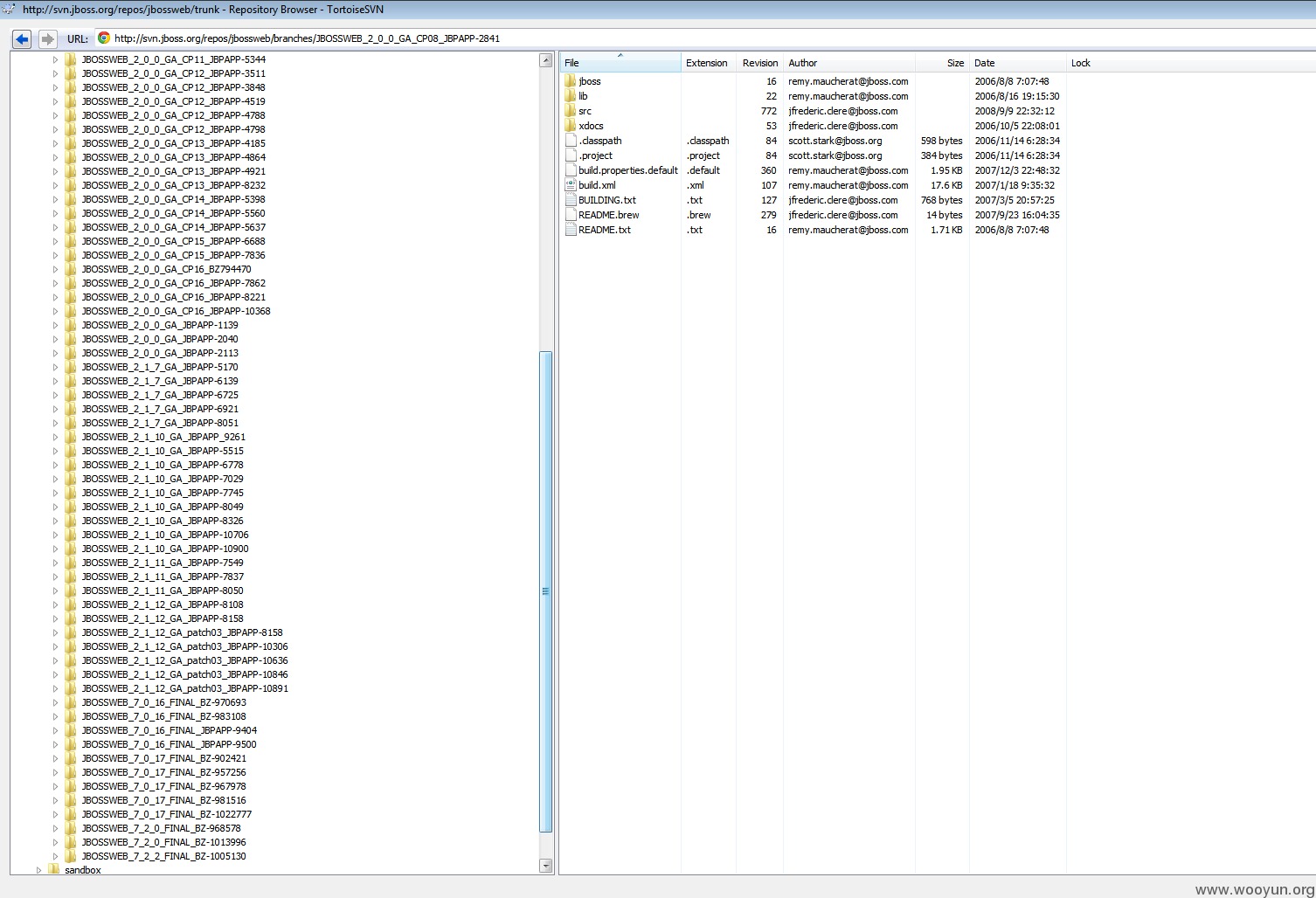The width and height of the screenshot is (1316, 898).
Task: Click the sandbox folder icon
Action: (53, 870)
